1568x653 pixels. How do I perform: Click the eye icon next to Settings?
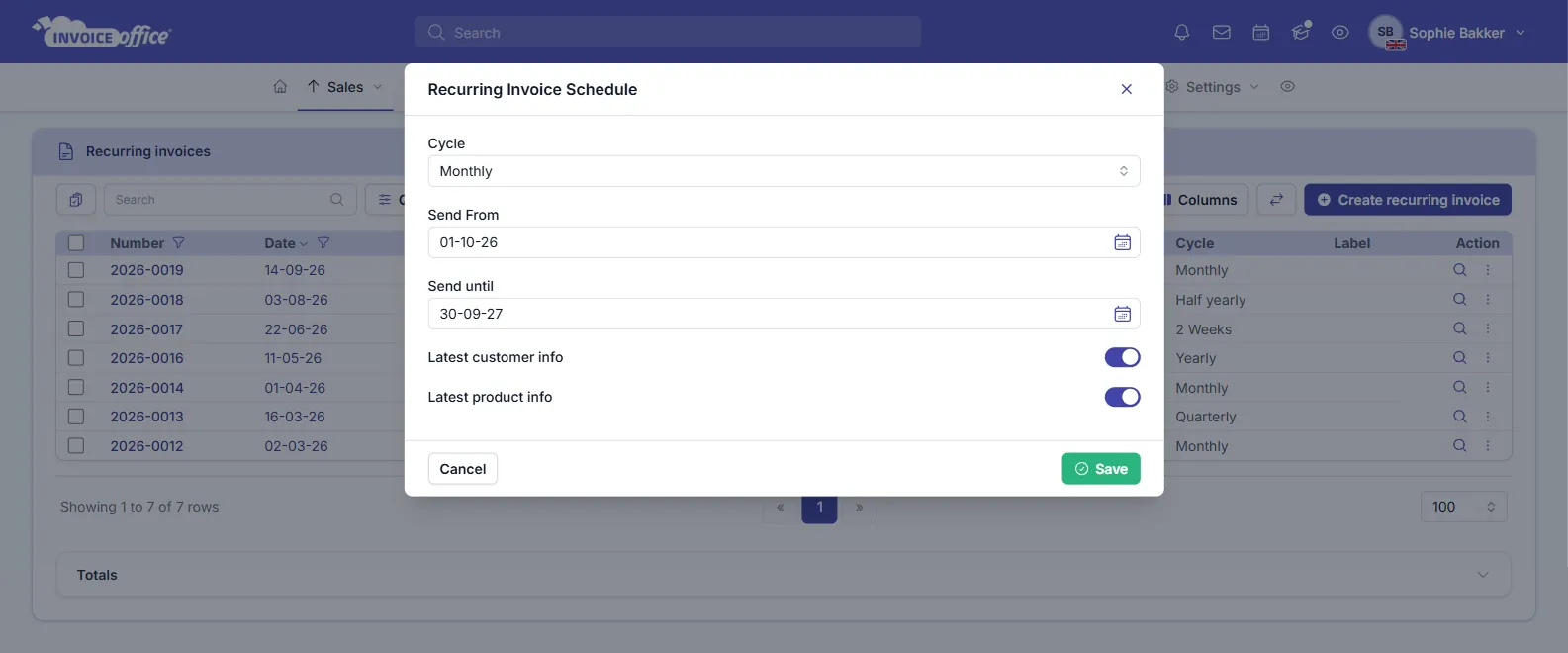coord(1287,87)
